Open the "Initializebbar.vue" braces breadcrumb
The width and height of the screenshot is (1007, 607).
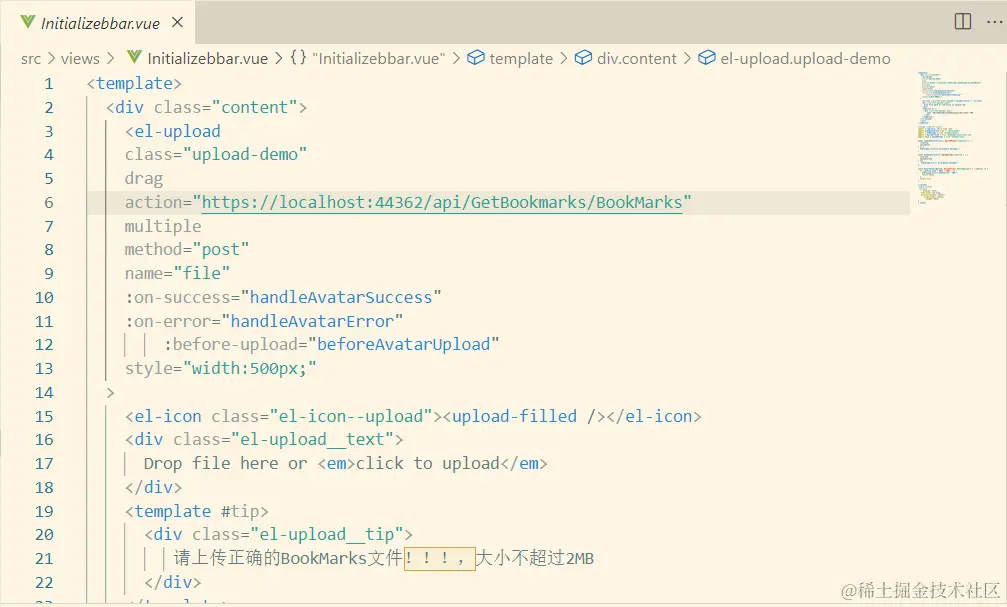(379, 58)
